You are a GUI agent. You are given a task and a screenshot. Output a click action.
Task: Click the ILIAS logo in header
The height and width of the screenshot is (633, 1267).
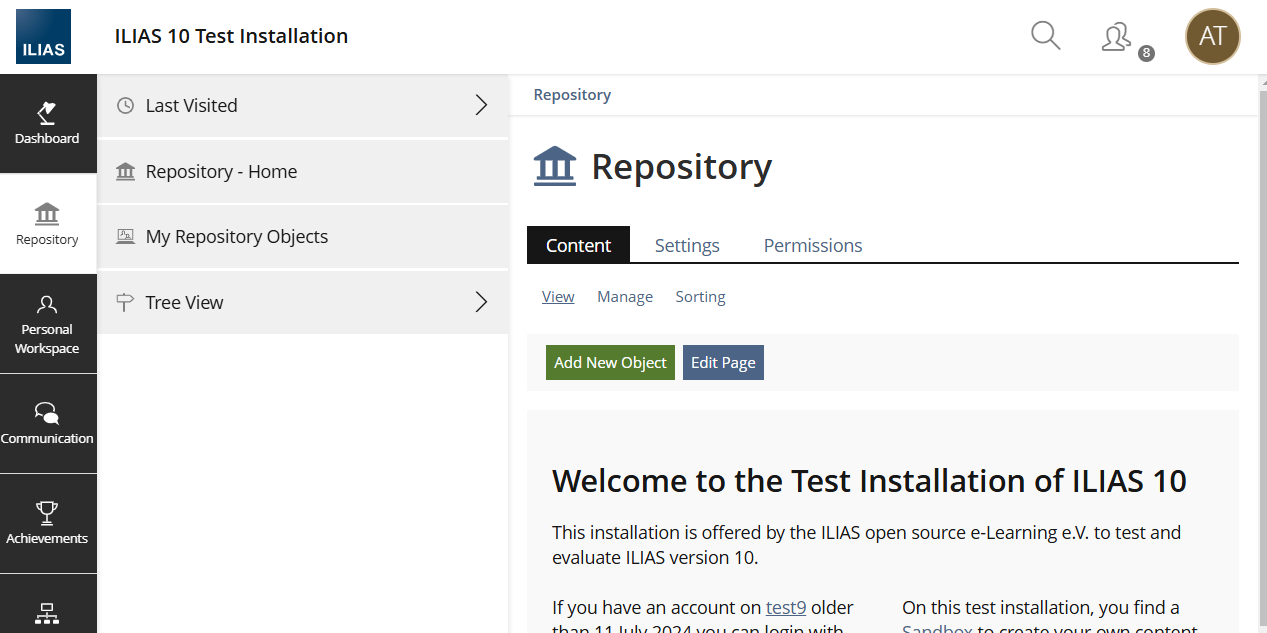43,37
